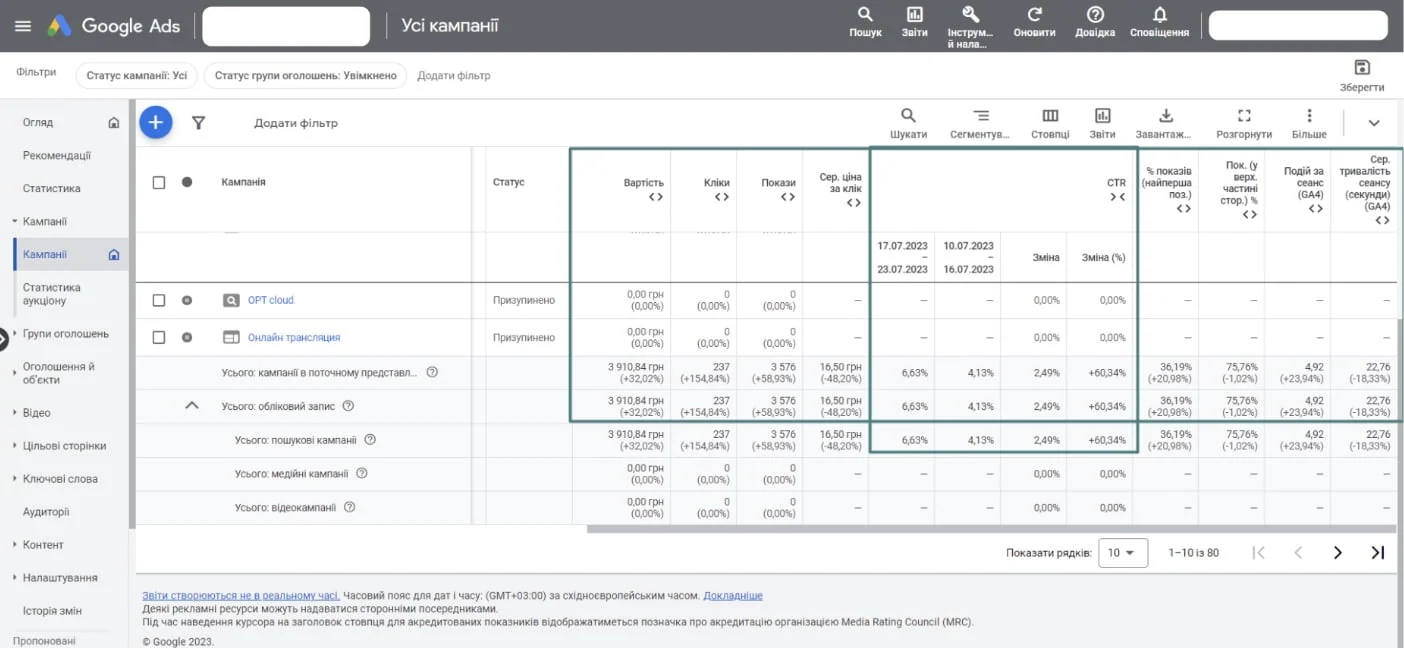Image resolution: width=1404 pixels, height=648 pixels.
Task: Open the hamburger main menu
Action: click(x=23, y=26)
